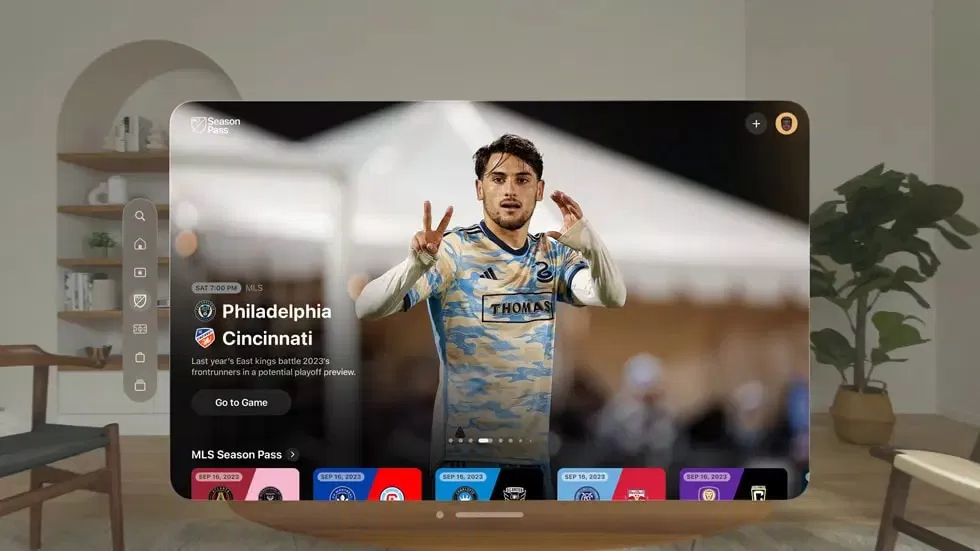Go to Home tab in sidebar
The image size is (980, 551).
tap(140, 243)
